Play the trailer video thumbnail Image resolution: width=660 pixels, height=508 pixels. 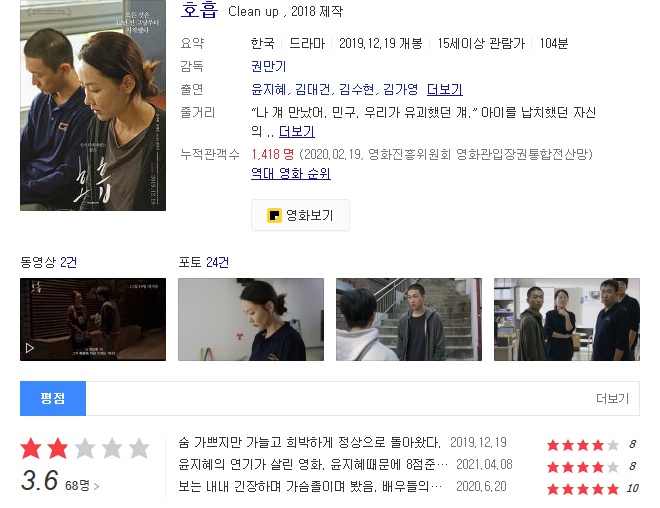pos(93,319)
